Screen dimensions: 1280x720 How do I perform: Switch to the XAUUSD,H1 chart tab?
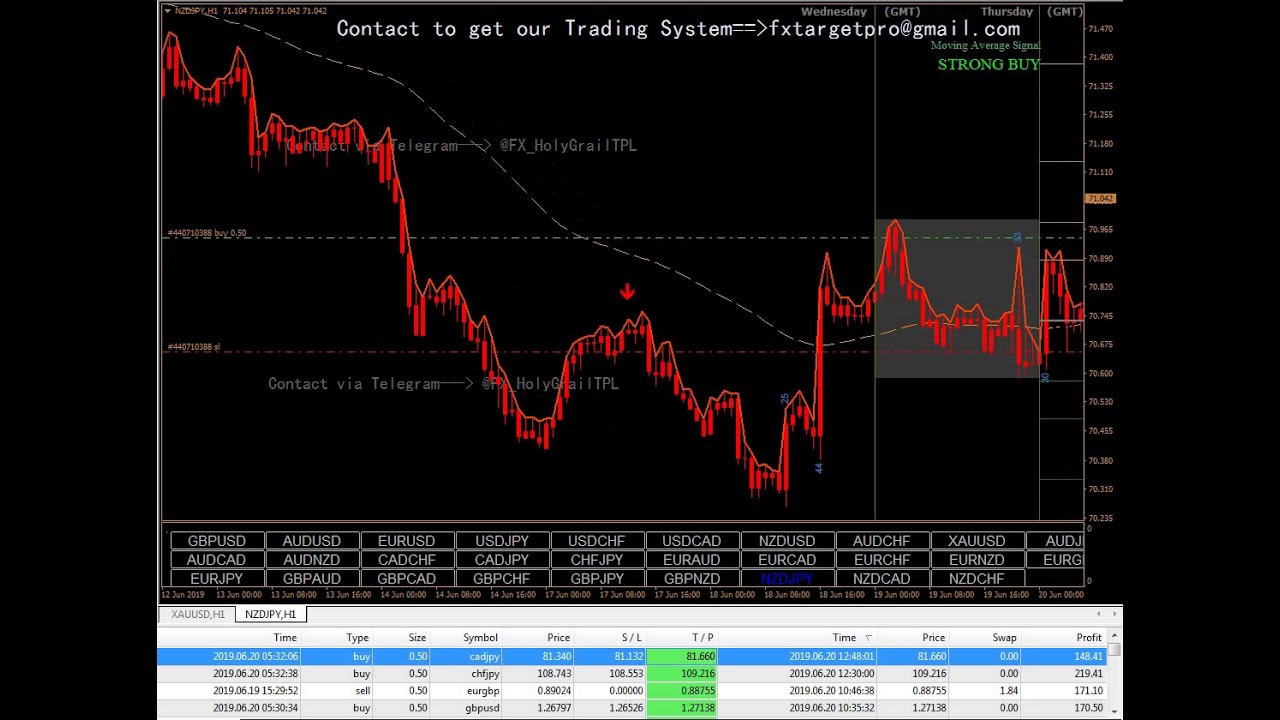(x=198, y=614)
